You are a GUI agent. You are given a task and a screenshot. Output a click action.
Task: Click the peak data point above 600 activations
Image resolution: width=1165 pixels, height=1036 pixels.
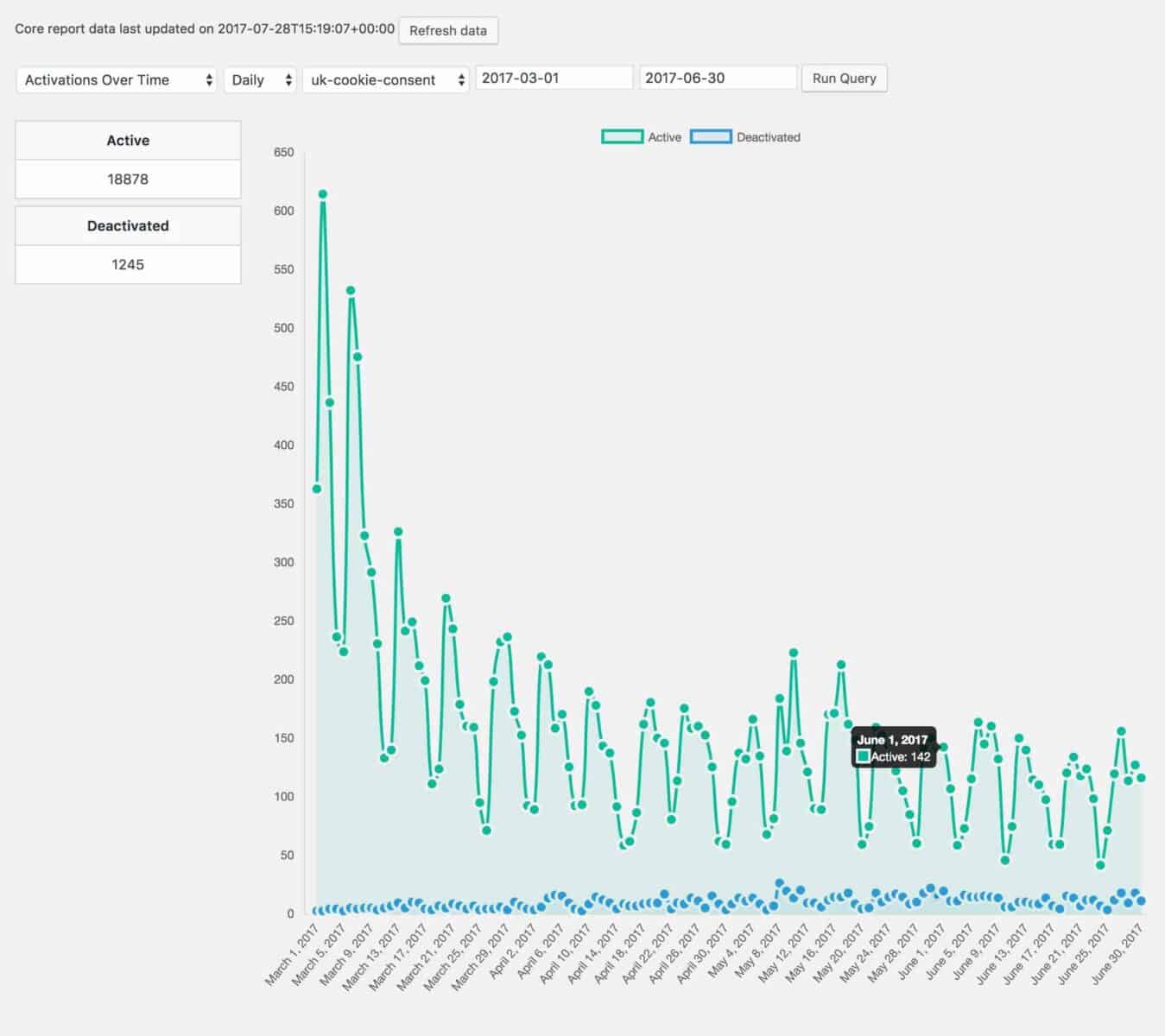point(323,193)
